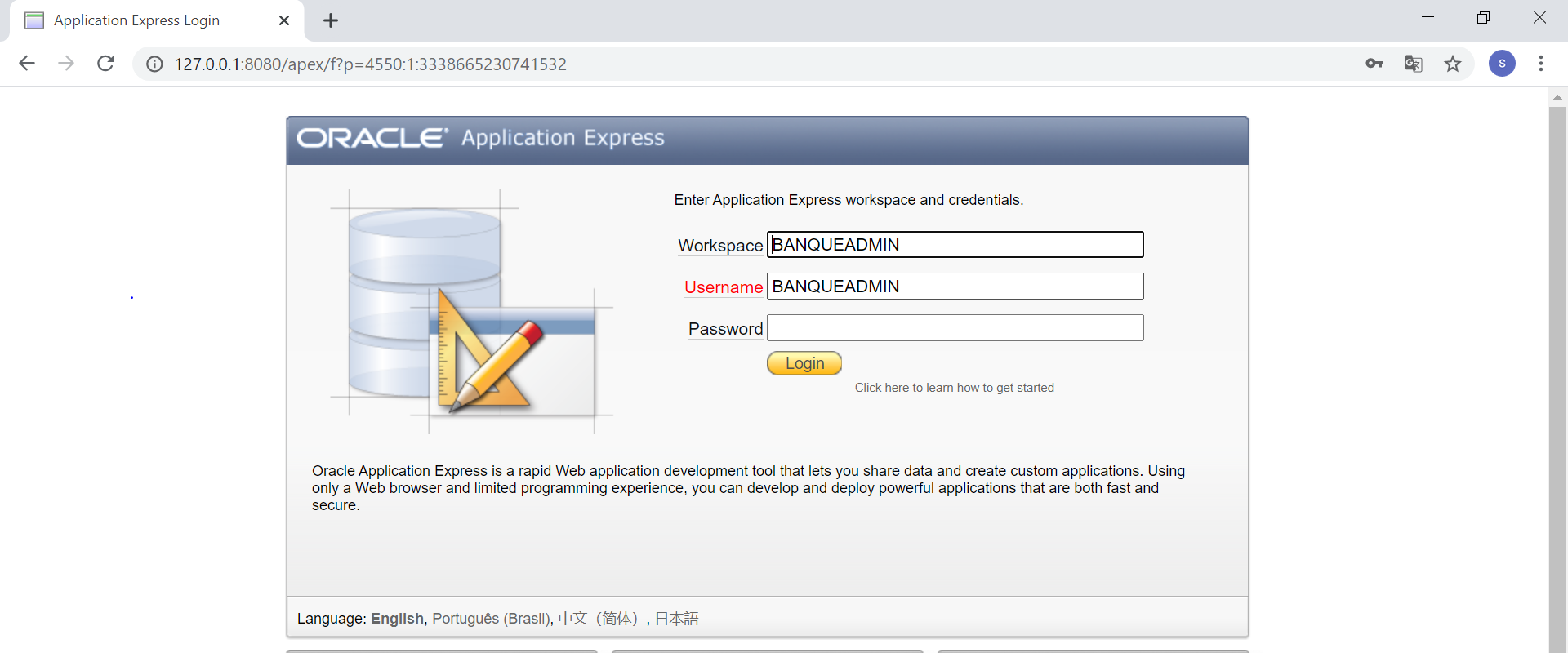
Task: Click the red Username label
Action: coord(724,287)
